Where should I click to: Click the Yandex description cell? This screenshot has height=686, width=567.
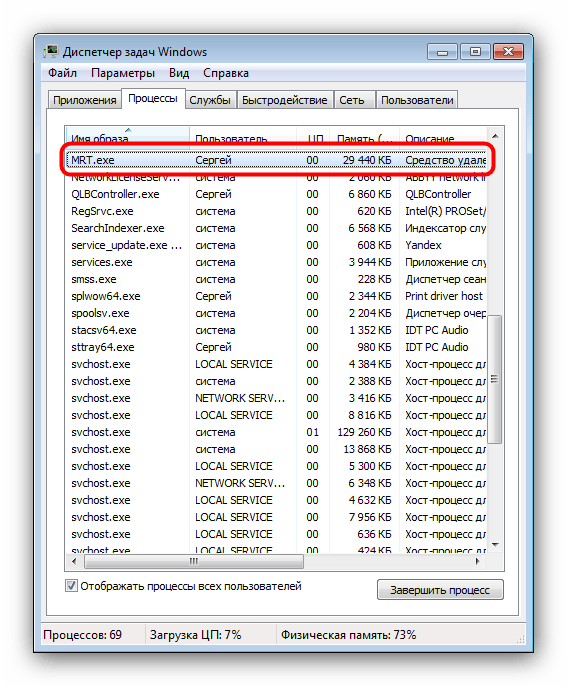423,245
